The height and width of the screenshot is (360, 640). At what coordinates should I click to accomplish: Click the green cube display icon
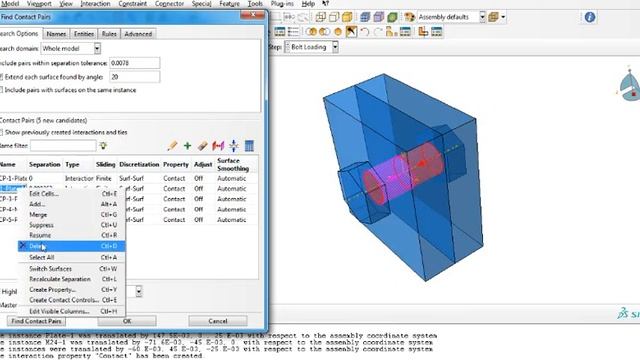pos(392,17)
